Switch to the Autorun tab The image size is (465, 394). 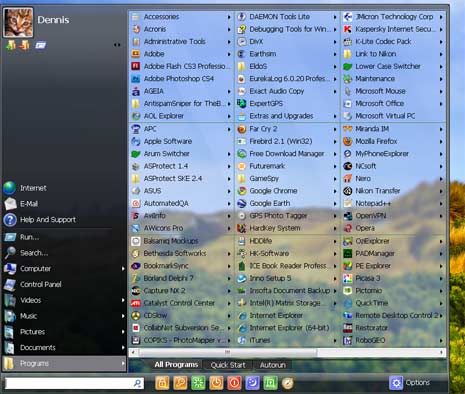(273, 365)
